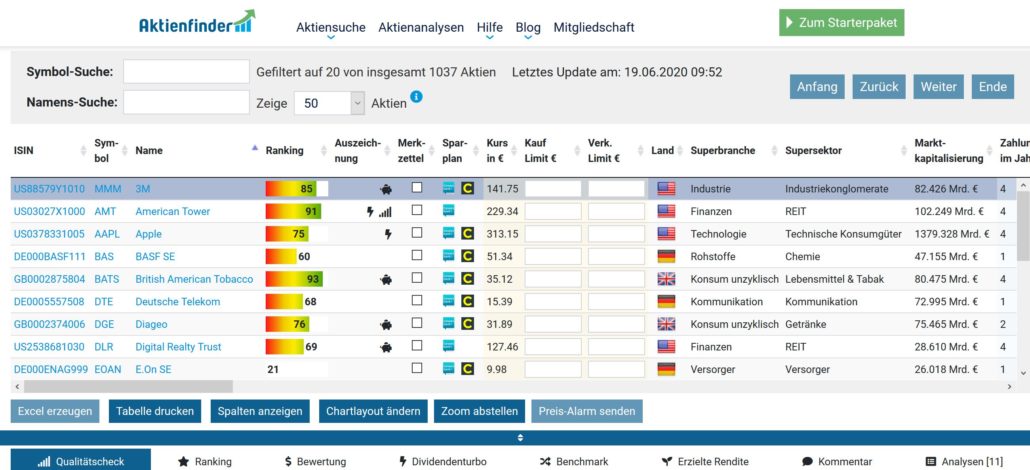1030x470 pixels.
Task: Click the yellow C savings plan icon for BASF SE
Action: tap(467, 257)
